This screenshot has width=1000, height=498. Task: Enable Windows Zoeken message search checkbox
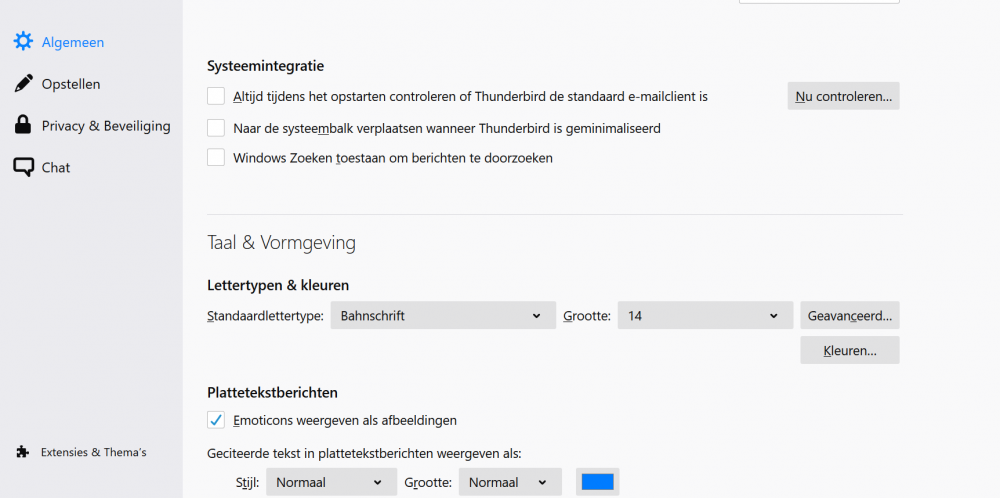tap(216, 157)
